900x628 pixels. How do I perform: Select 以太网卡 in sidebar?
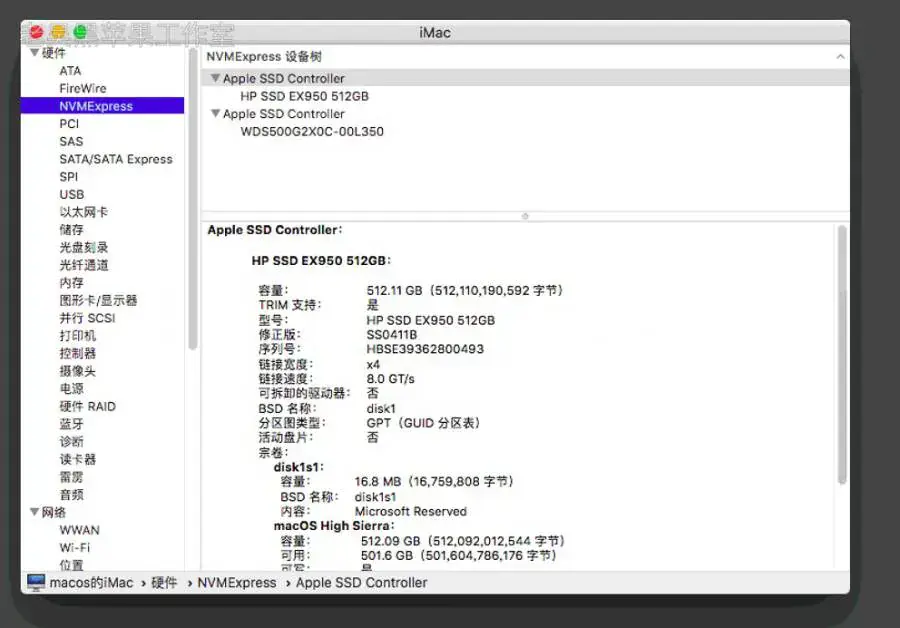(x=83, y=212)
